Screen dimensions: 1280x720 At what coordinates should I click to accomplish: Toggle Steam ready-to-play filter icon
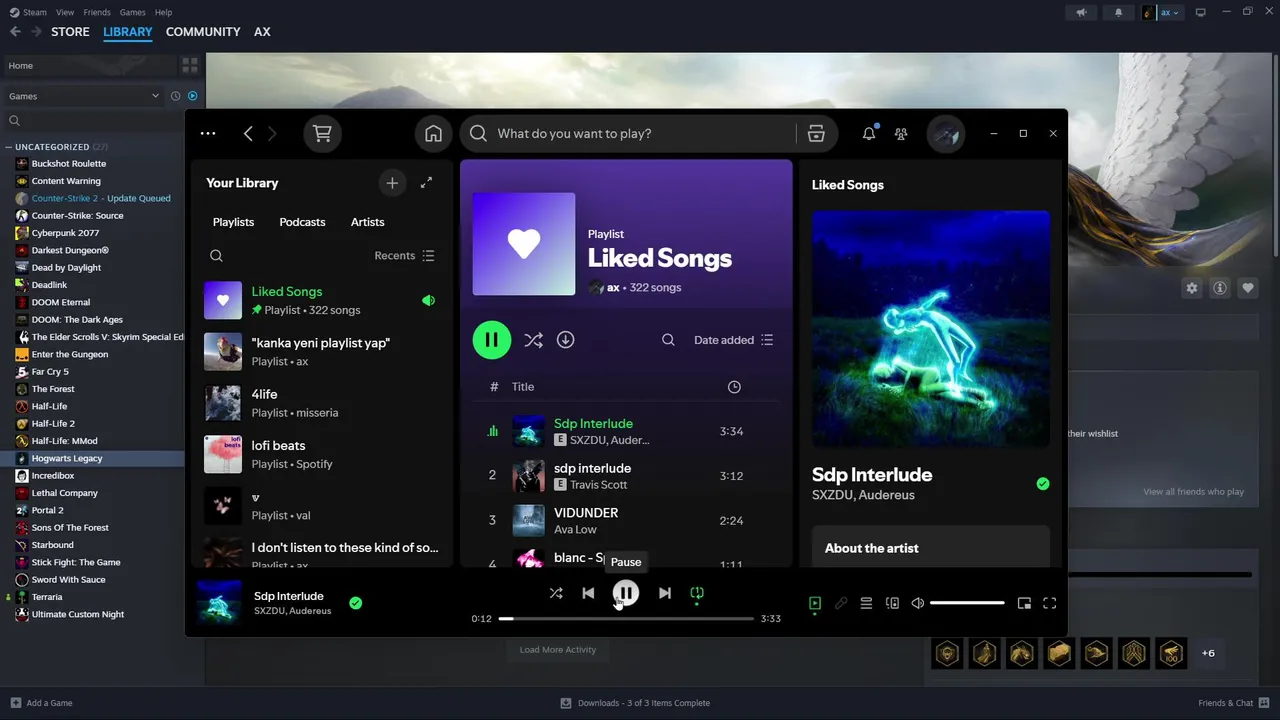click(x=193, y=96)
